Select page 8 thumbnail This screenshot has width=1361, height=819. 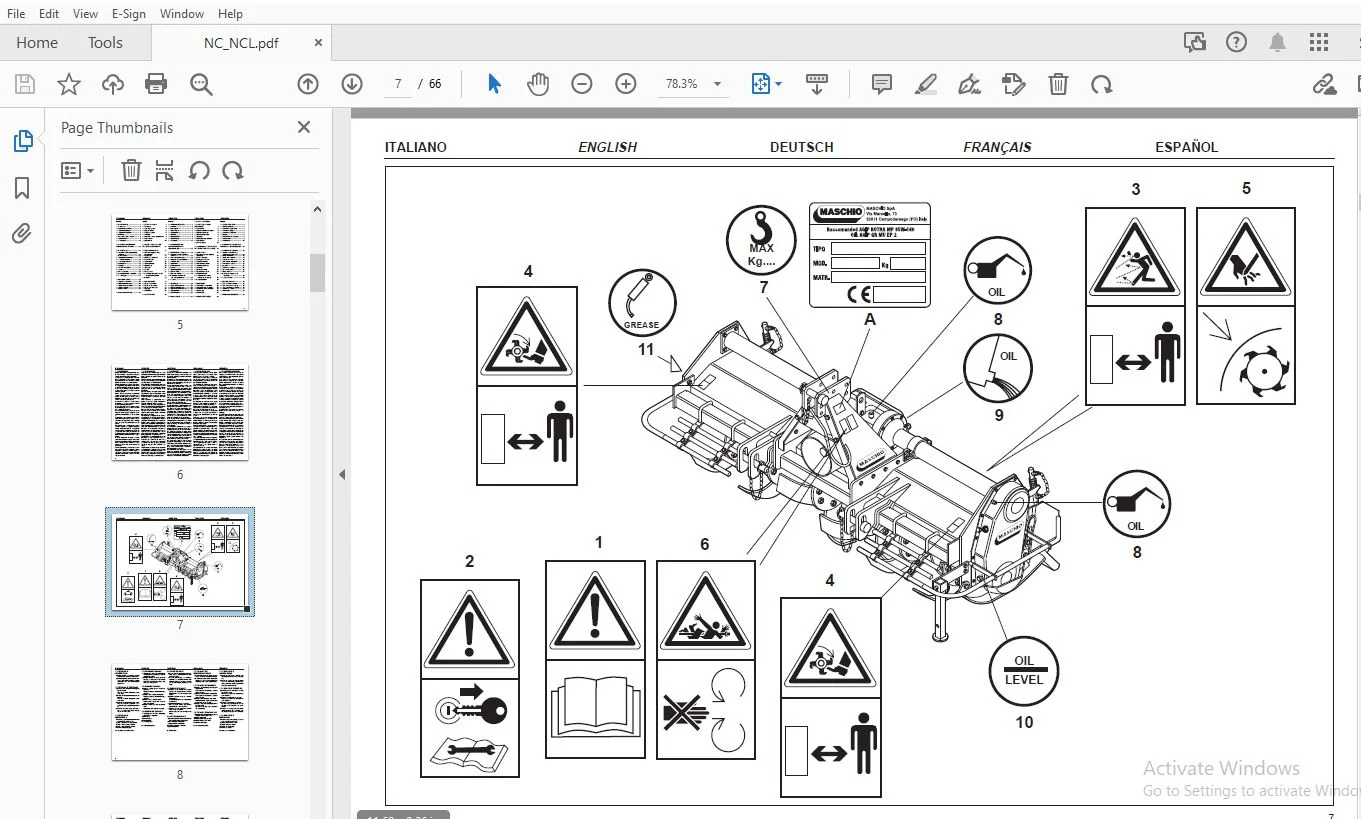(x=180, y=712)
